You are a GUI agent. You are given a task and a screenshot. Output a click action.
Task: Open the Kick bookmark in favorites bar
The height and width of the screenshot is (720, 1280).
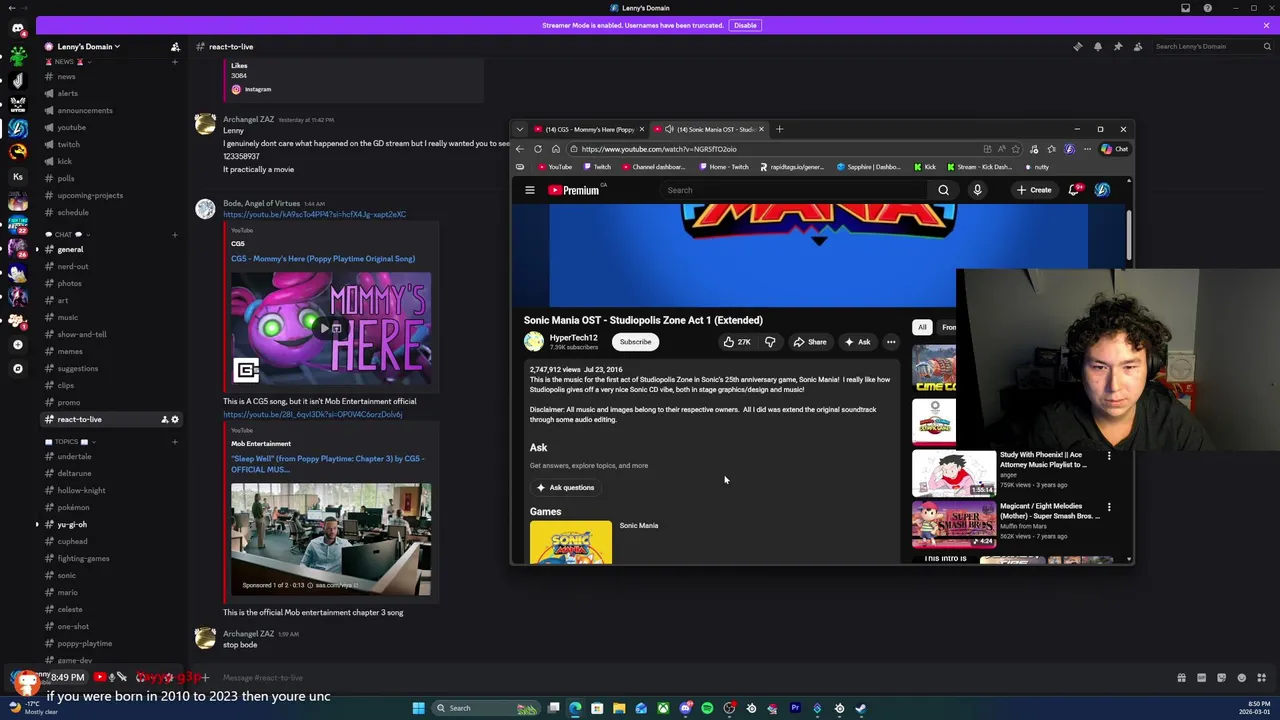point(924,167)
